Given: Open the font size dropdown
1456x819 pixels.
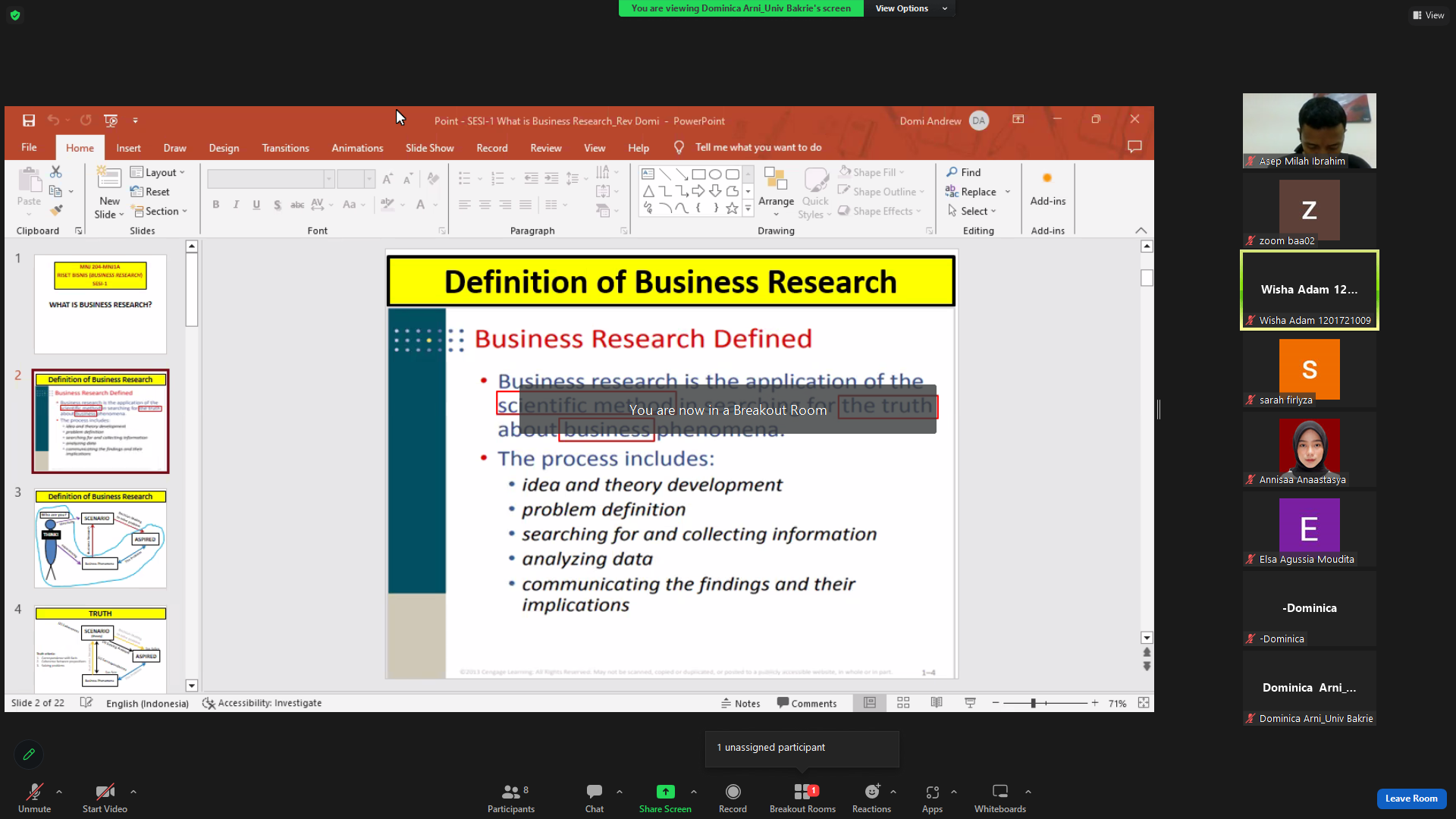Looking at the screenshot, I should pyautogui.click(x=369, y=179).
